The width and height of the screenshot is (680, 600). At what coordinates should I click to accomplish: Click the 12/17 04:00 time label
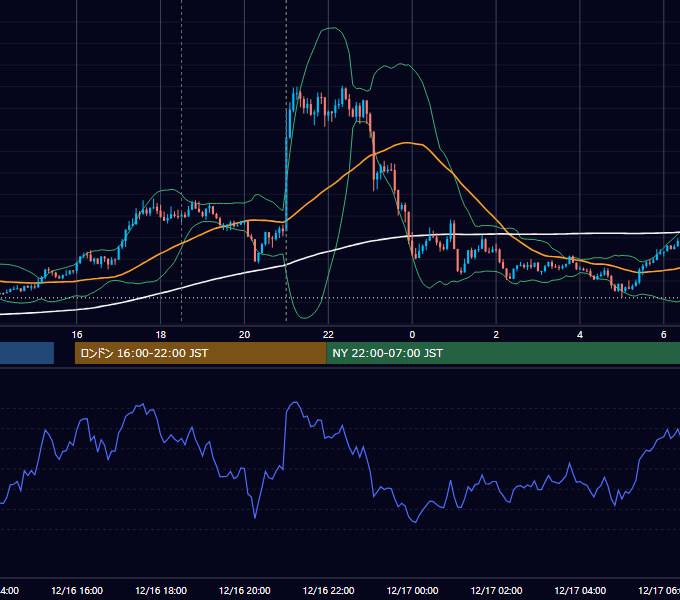tap(580, 590)
